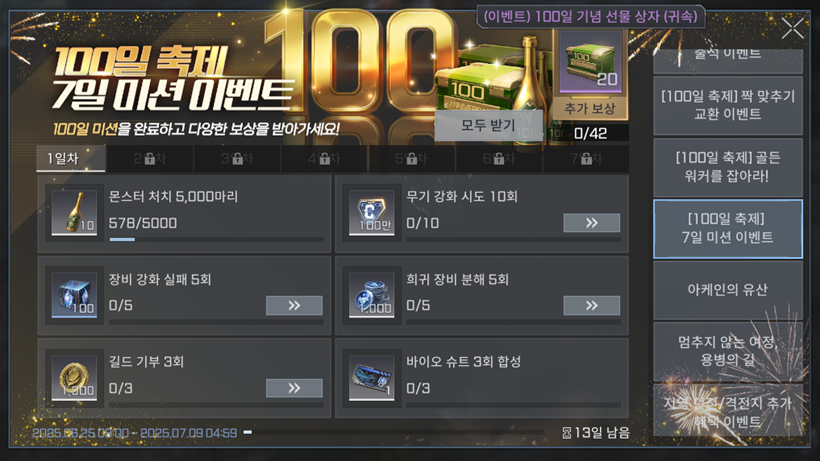Screen dimensions: 820x461
Task: Select the 1일차 tab
Action: click(71, 158)
